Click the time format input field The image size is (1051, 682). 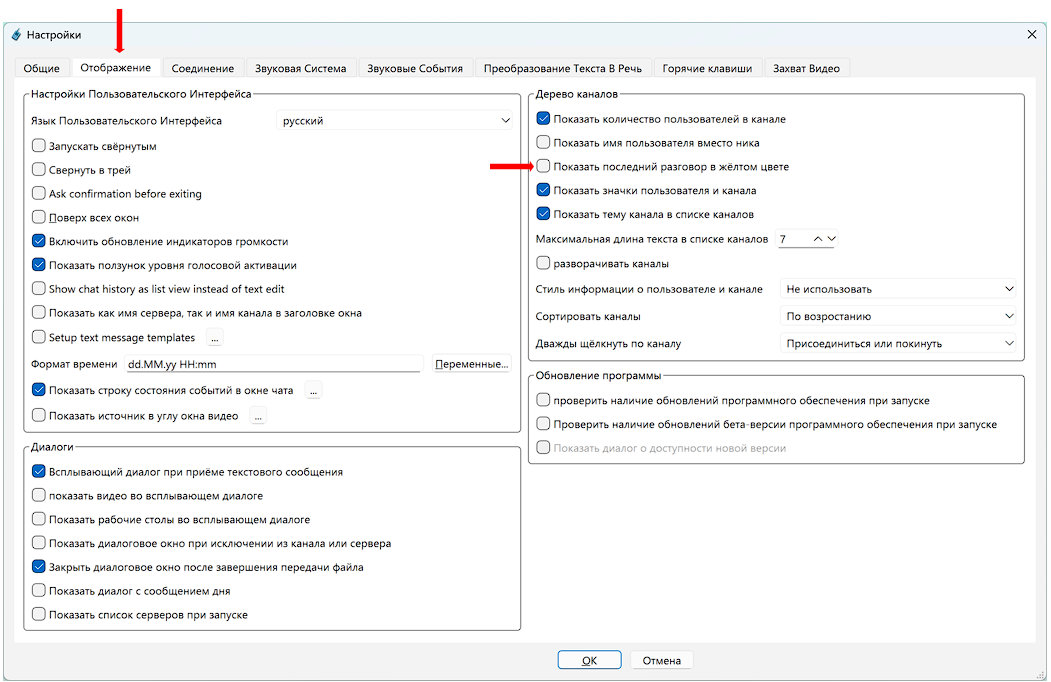(x=272, y=364)
